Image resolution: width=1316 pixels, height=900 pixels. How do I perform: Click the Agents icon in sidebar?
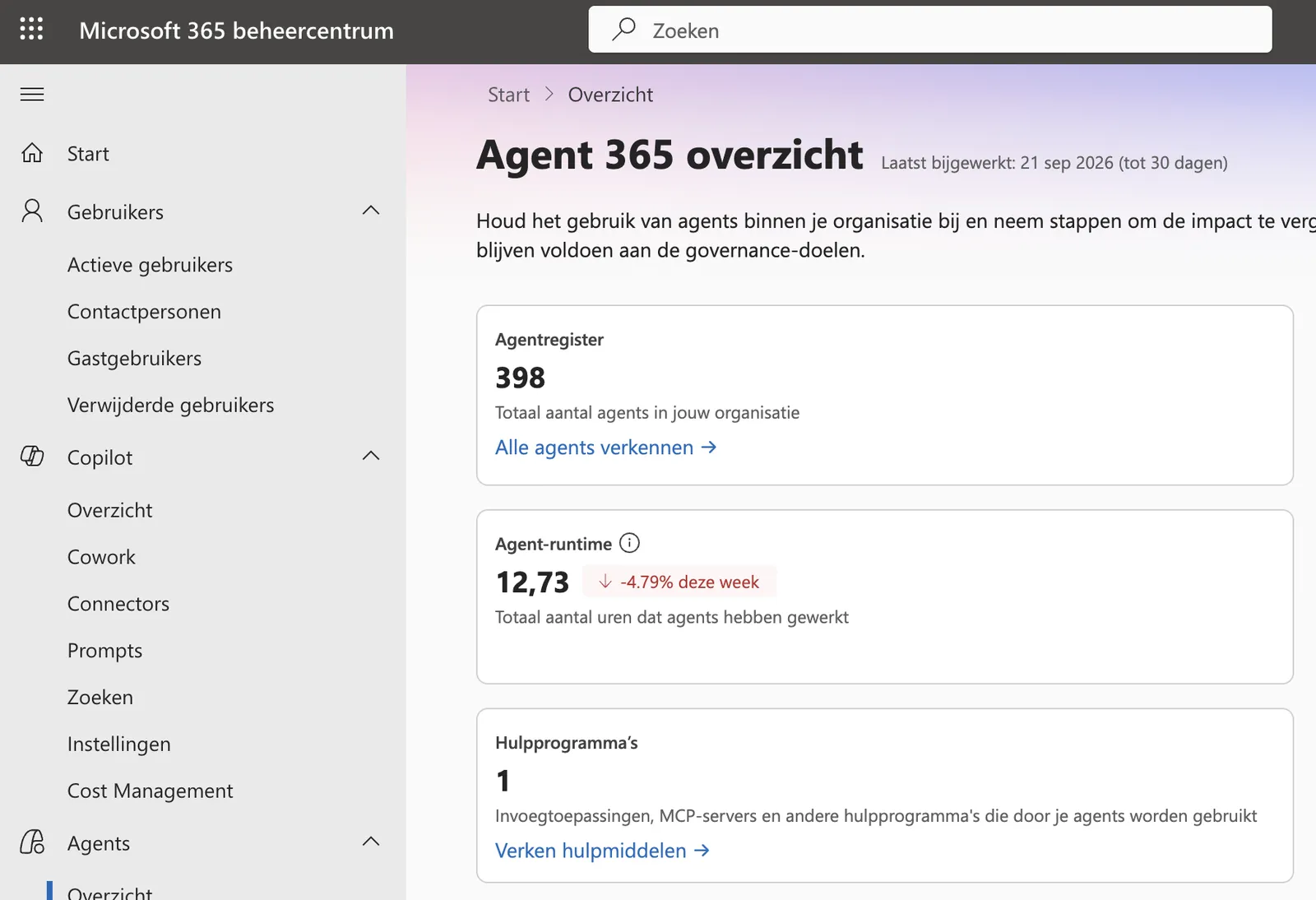pos(32,842)
